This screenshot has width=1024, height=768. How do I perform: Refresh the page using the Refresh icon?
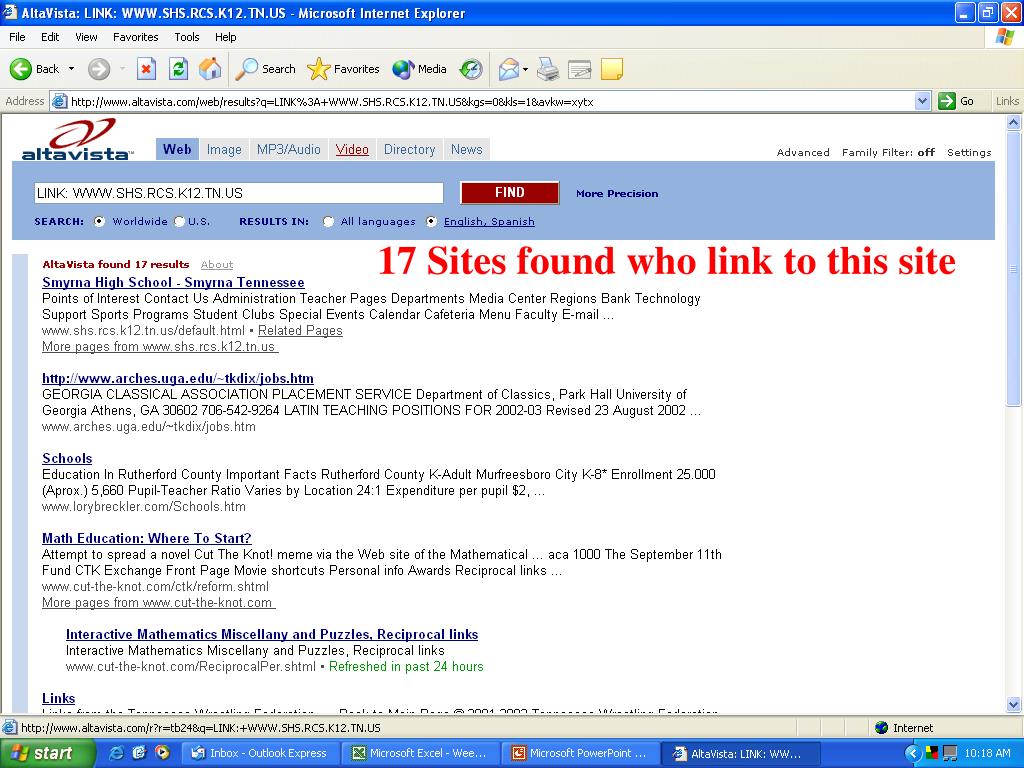point(178,69)
